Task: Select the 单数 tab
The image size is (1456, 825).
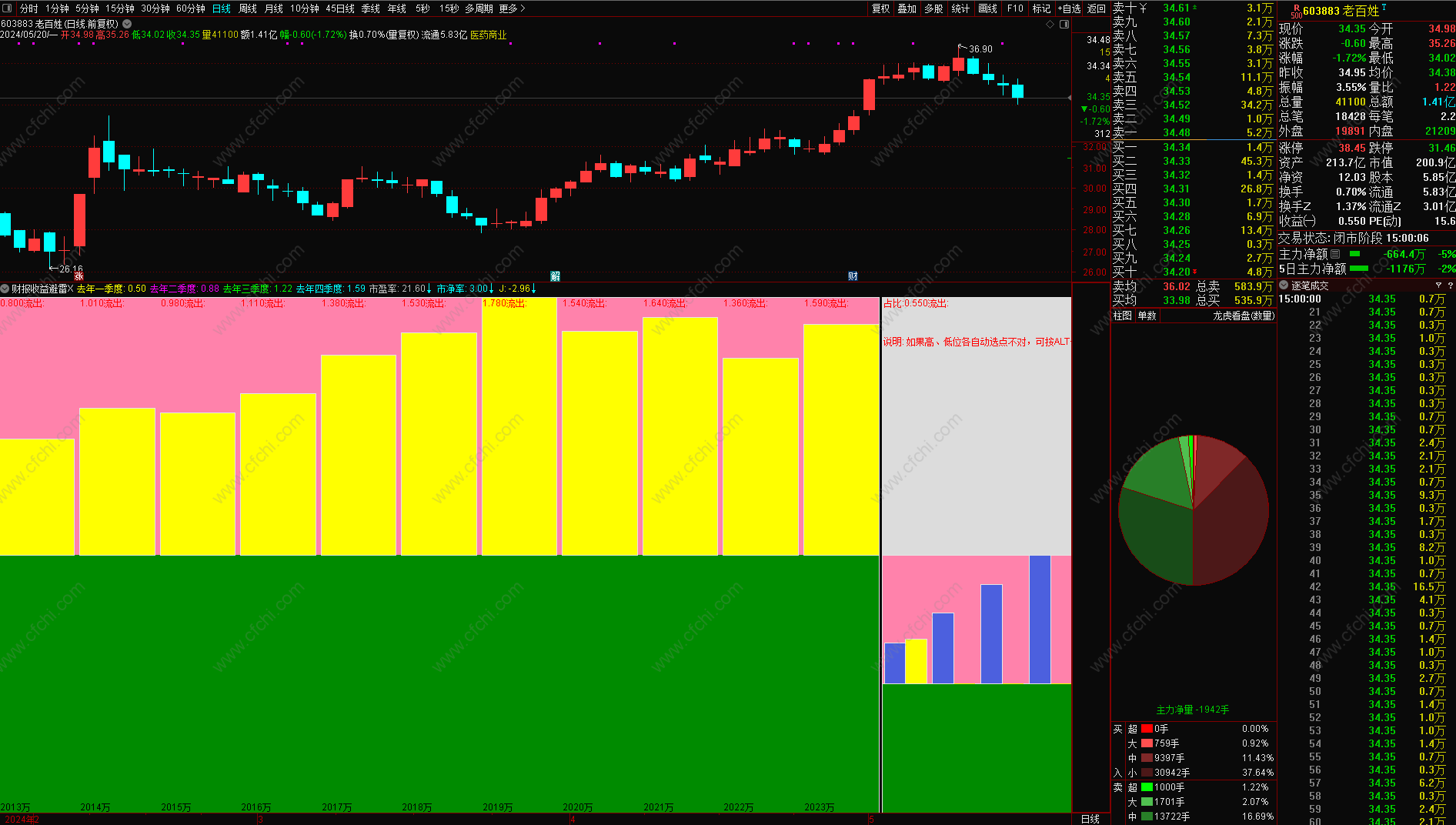Action: 1147,316
